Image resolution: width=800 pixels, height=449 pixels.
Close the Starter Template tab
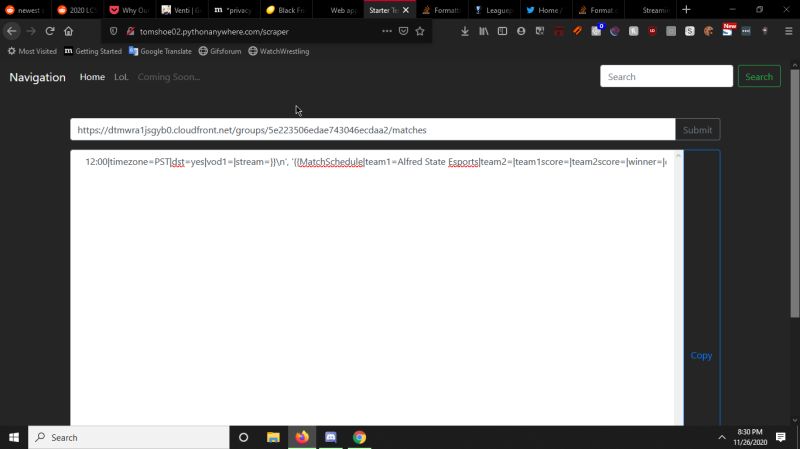coord(406,10)
